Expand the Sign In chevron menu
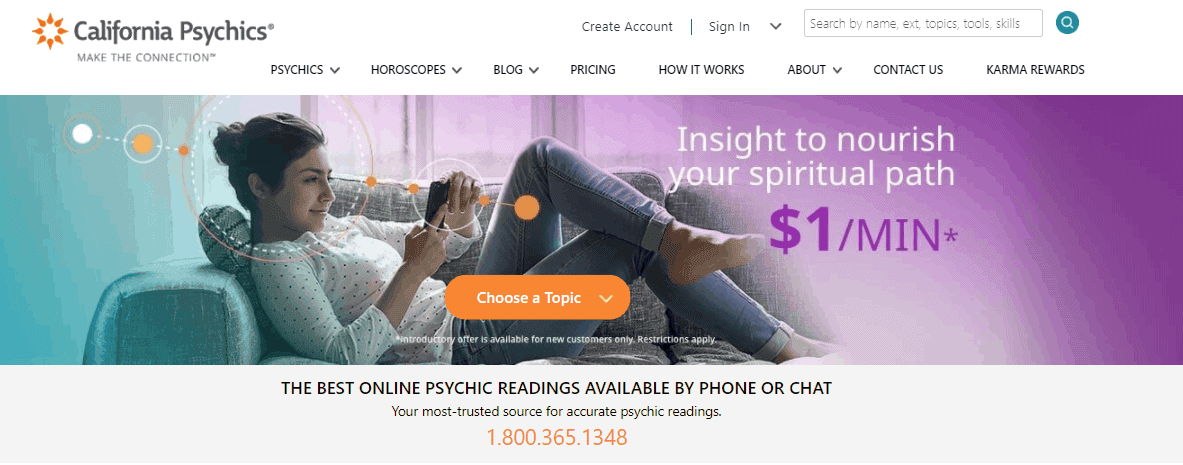1183x465 pixels. (776, 26)
